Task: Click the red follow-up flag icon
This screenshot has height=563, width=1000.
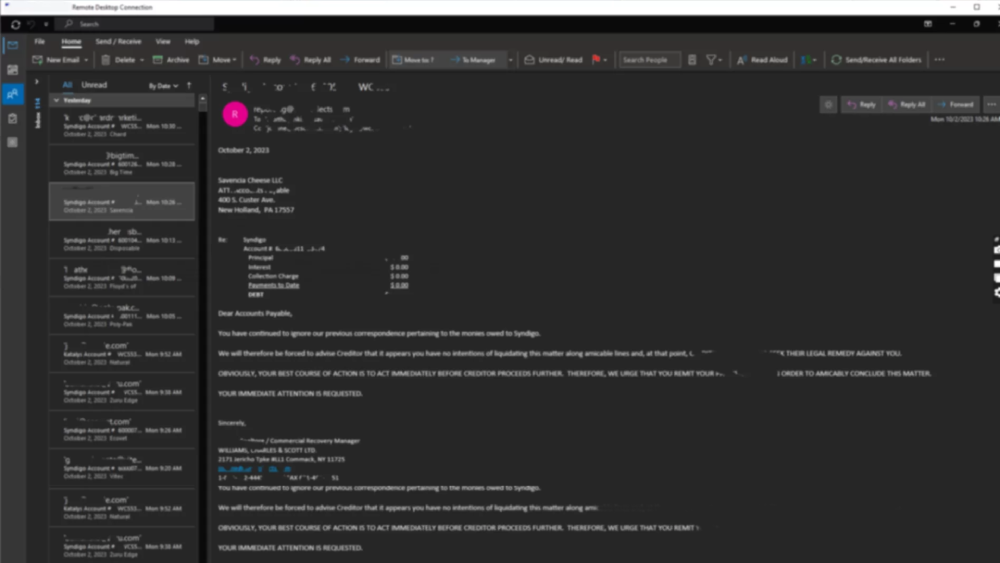Action: pyautogui.click(x=597, y=60)
